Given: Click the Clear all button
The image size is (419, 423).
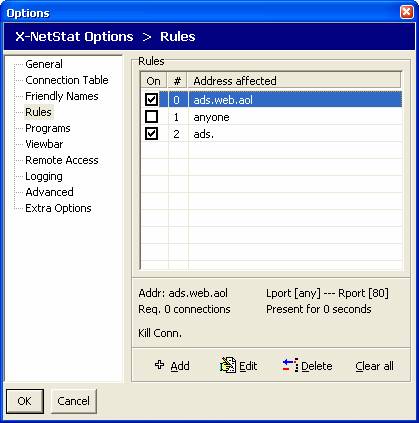Looking at the screenshot, I should pyautogui.click(x=374, y=366).
